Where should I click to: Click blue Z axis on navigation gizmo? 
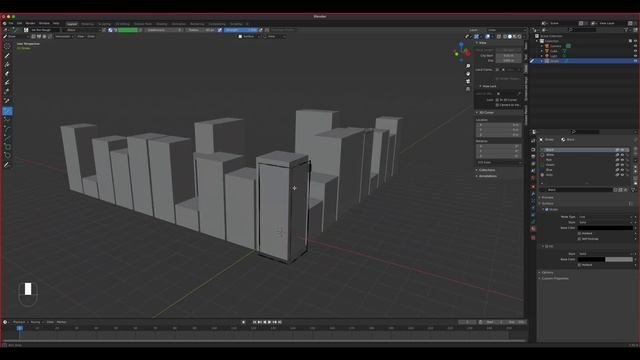point(462,45)
